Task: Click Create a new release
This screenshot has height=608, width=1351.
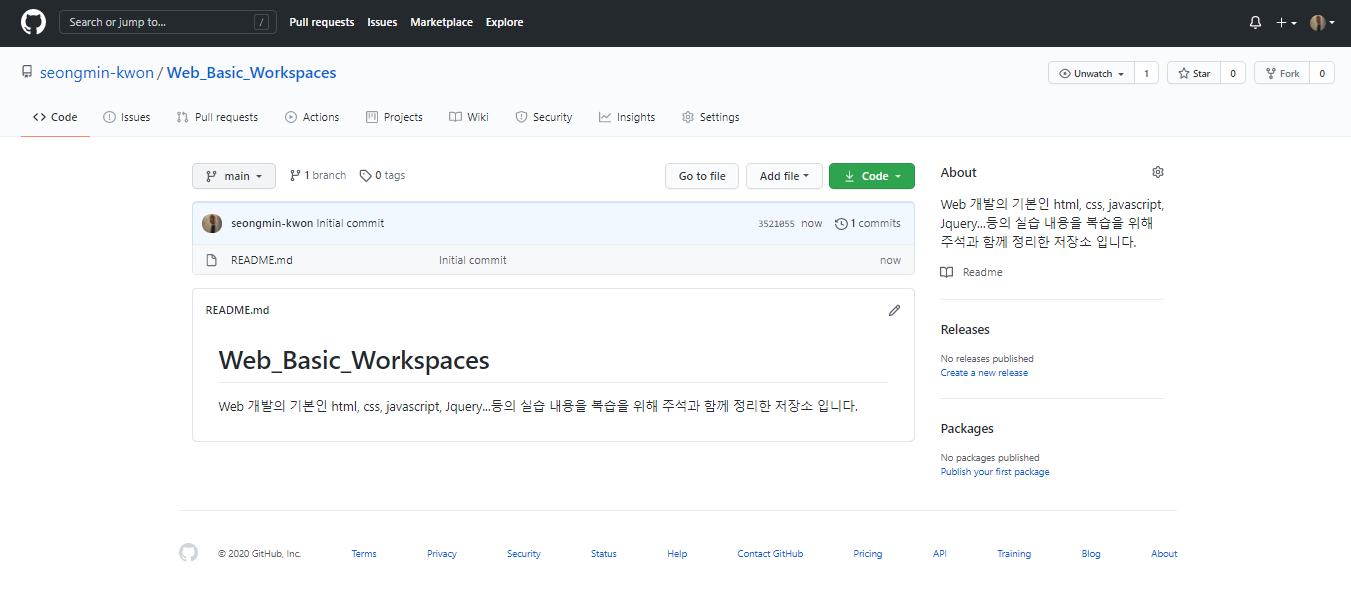Action: [984, 373]
